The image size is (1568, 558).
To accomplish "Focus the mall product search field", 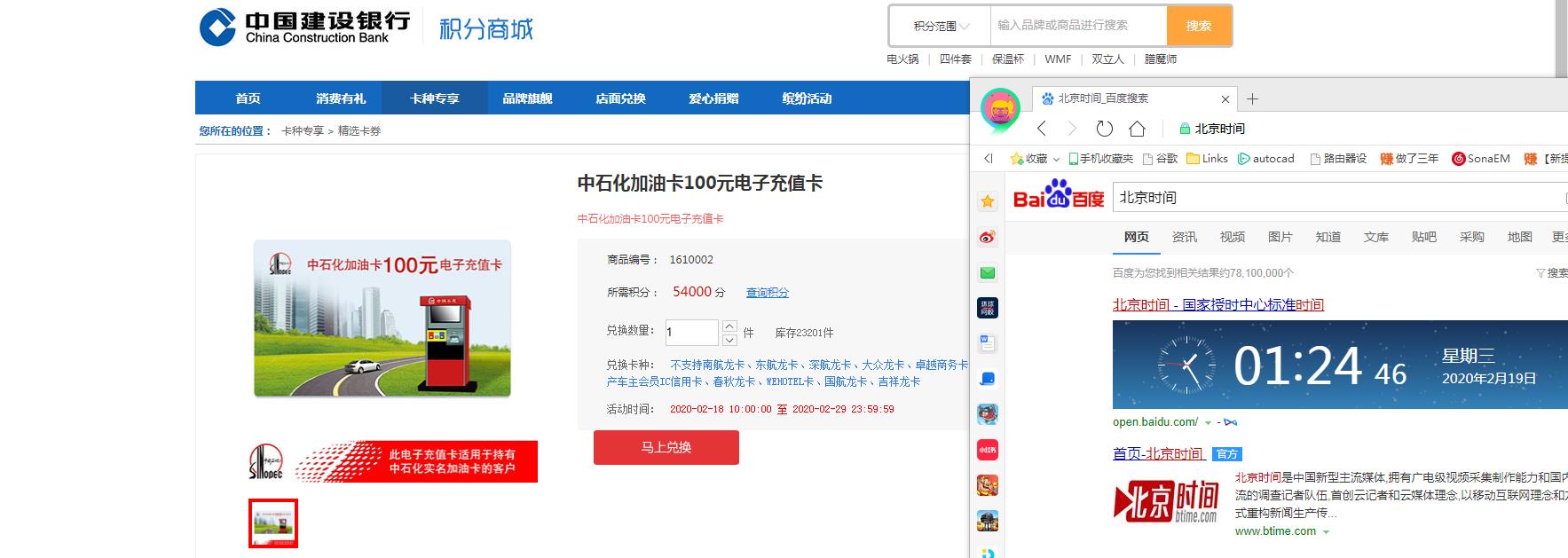I will coord(1078,26).
